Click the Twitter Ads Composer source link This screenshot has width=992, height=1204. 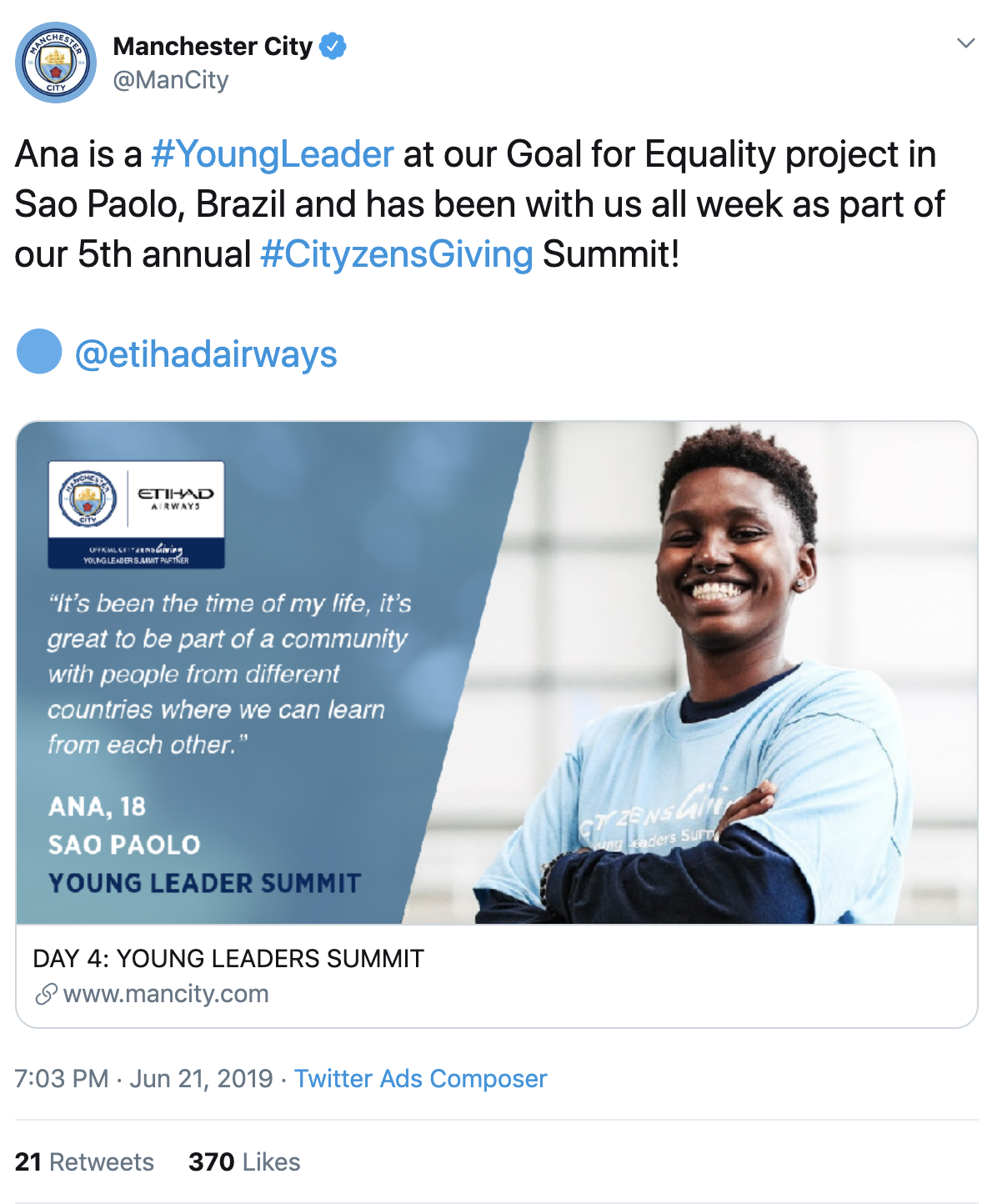tap(420, 1079)
